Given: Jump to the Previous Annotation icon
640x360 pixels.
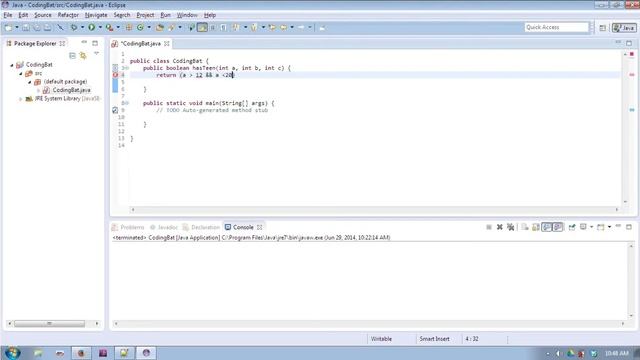Looking at the screenshot, I should [x=254, y=27].
